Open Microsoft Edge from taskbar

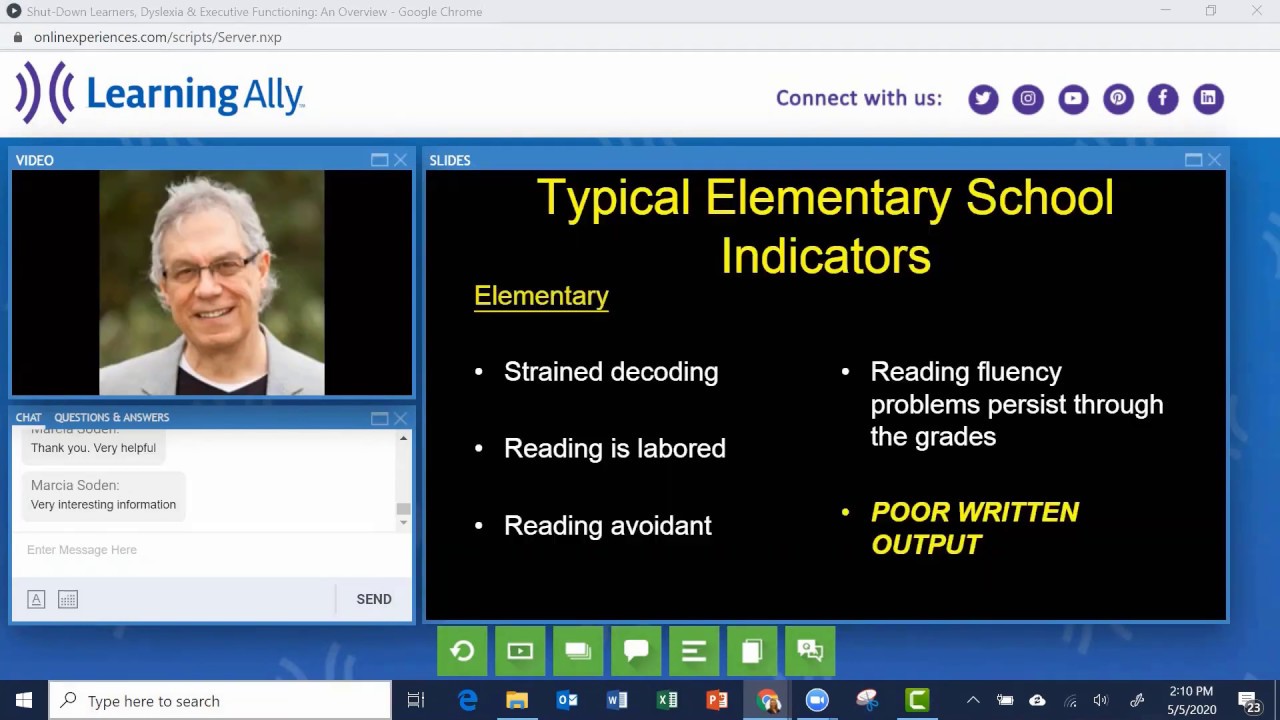[467, 700]
